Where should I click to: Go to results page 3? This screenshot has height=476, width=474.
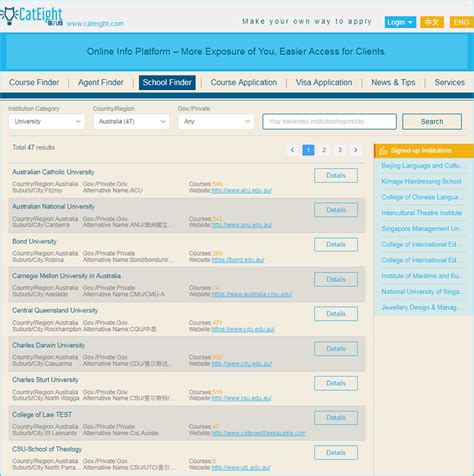point(339,150)
